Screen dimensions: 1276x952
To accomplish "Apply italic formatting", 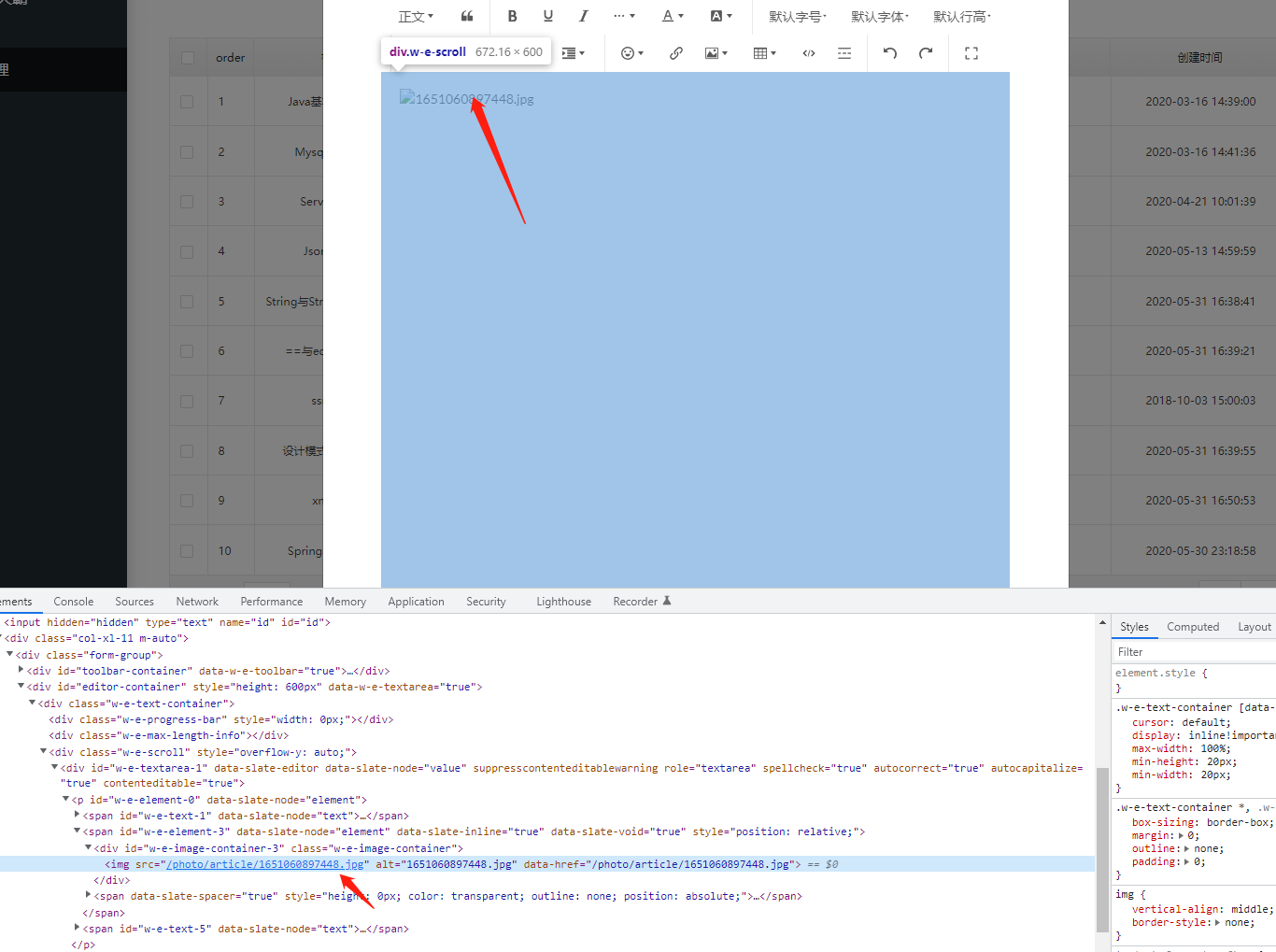I will (x=583, y=16).
